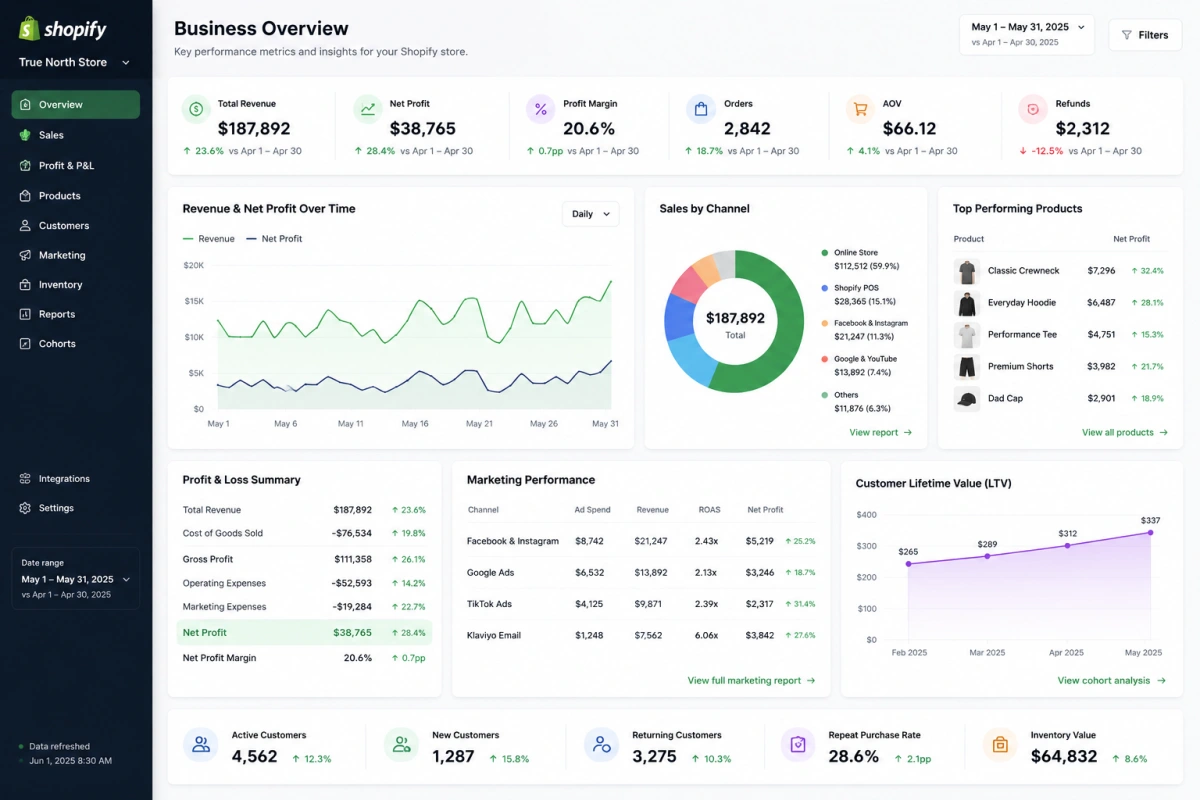Select the highlighted Net Profit row in P&L
1200x800 pixels.
pos(304,633)
